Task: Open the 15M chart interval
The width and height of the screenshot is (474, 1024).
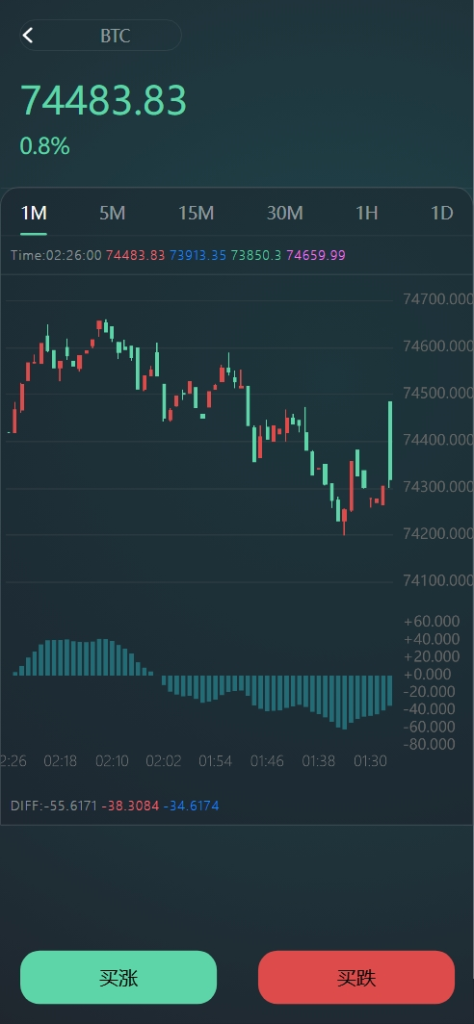Action: point(197,213)
